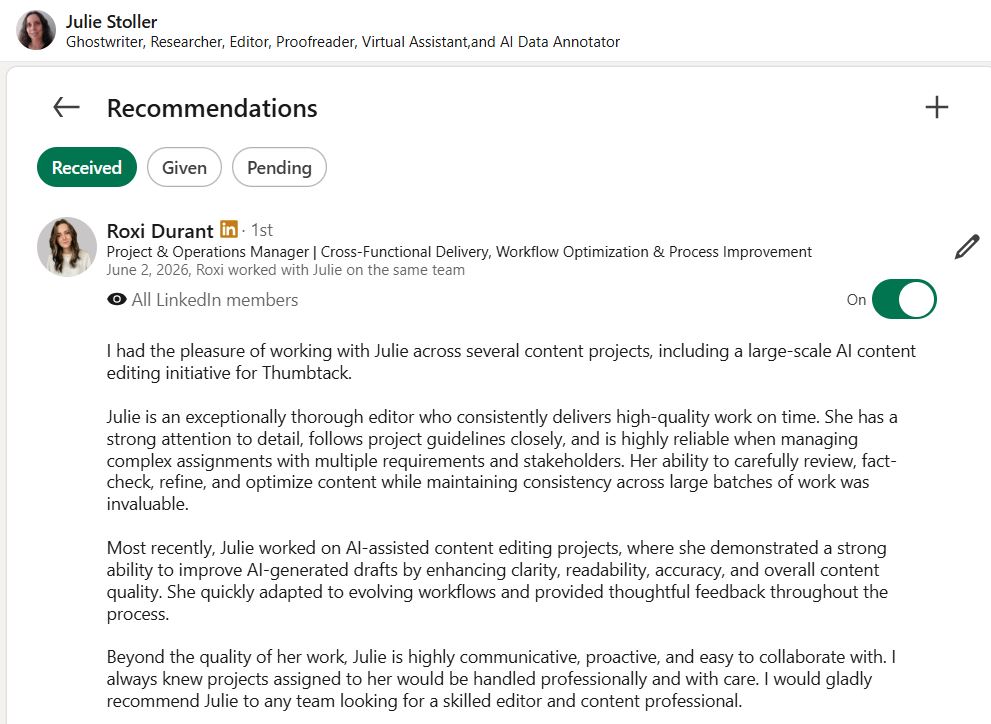
Task: Click the 1st connection degree indicator
Action: (x=262, y=230)
